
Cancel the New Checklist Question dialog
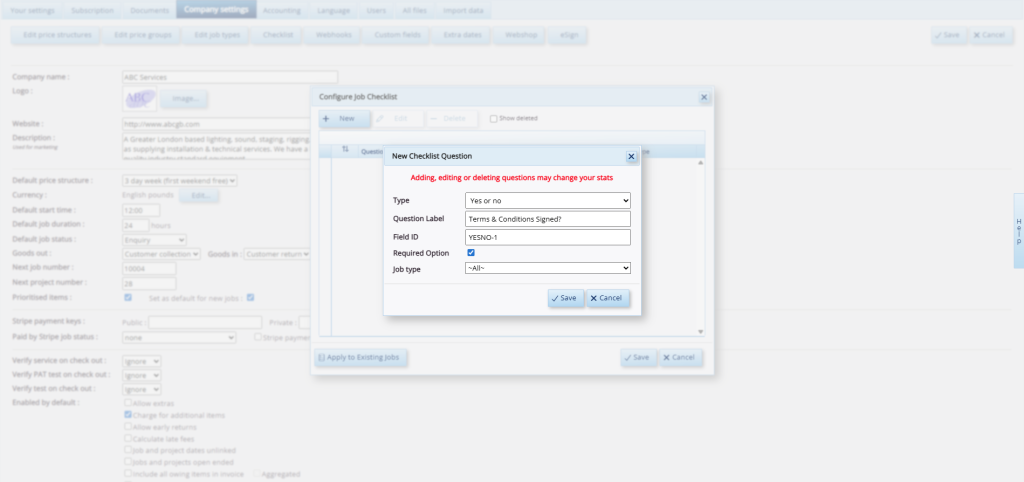(608, 298)
